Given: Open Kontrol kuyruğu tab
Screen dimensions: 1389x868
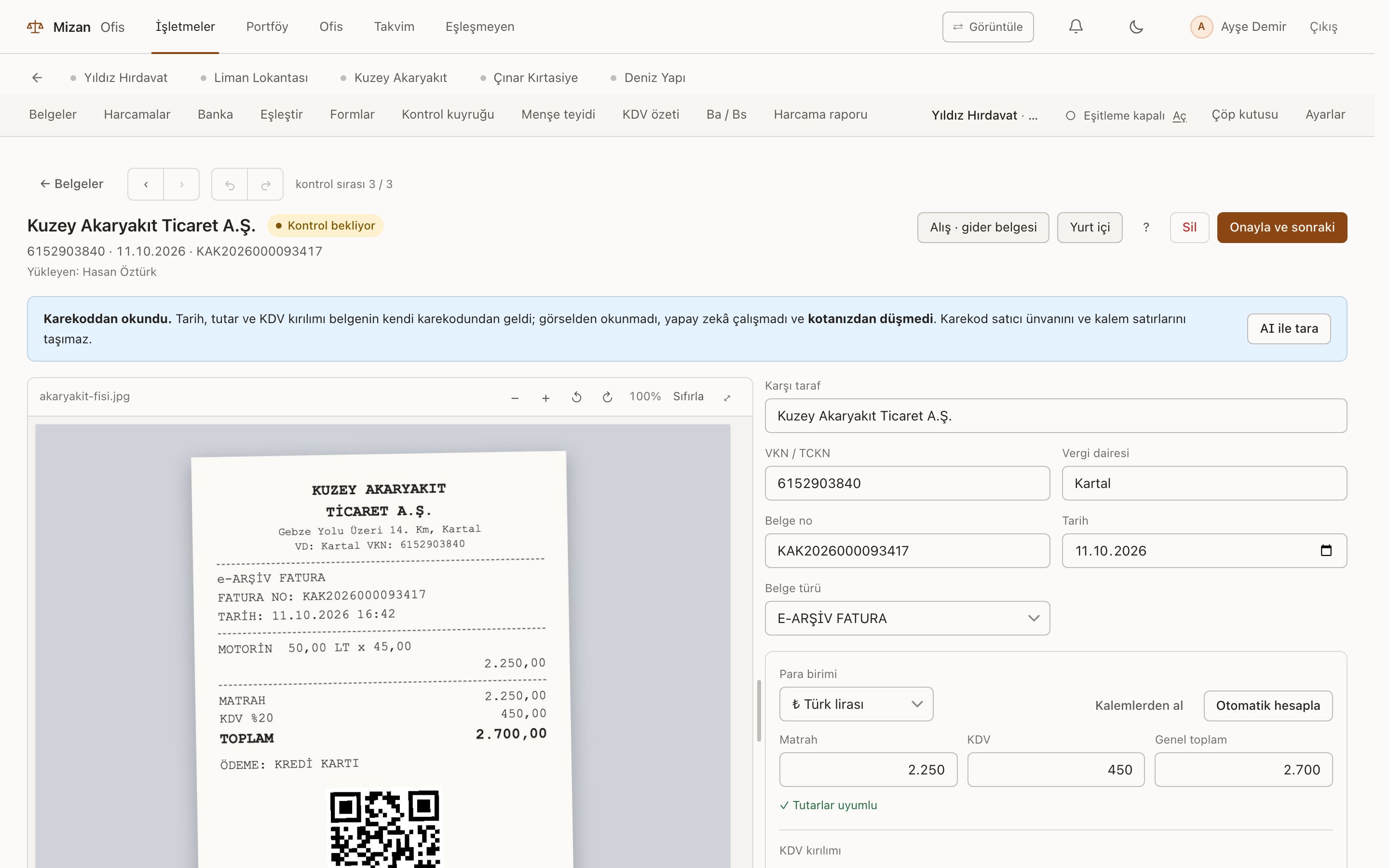Looking at the screenshot, I should coord(448,114).
